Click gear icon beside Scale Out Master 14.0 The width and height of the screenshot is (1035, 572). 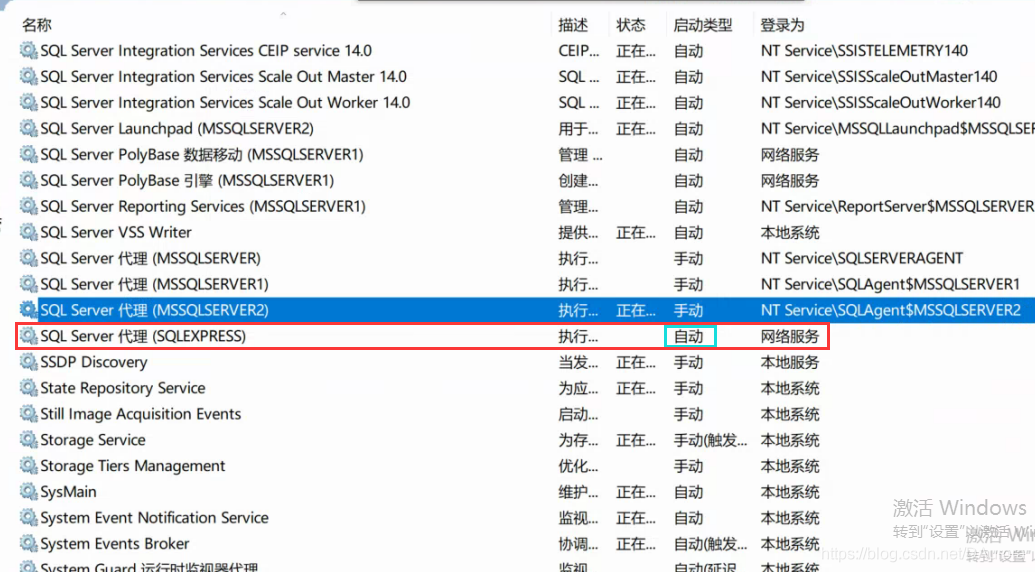coord(28,77)
